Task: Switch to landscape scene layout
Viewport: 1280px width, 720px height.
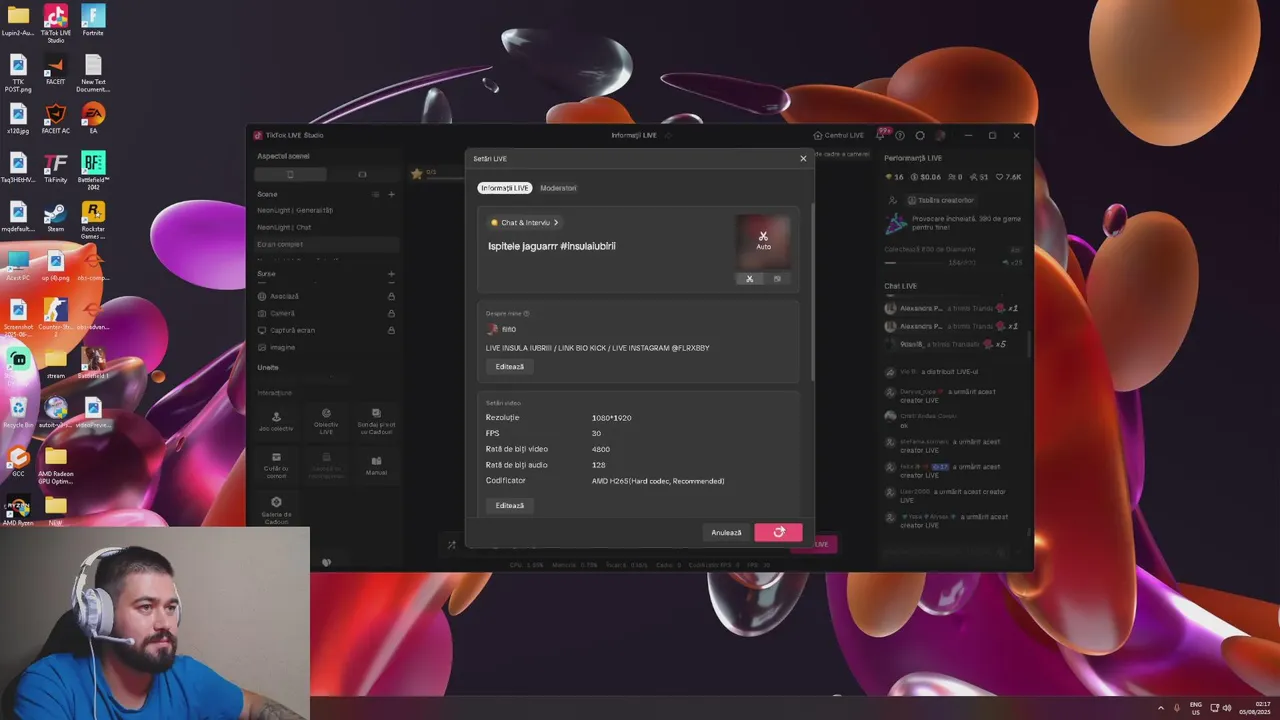Action: 362,174
